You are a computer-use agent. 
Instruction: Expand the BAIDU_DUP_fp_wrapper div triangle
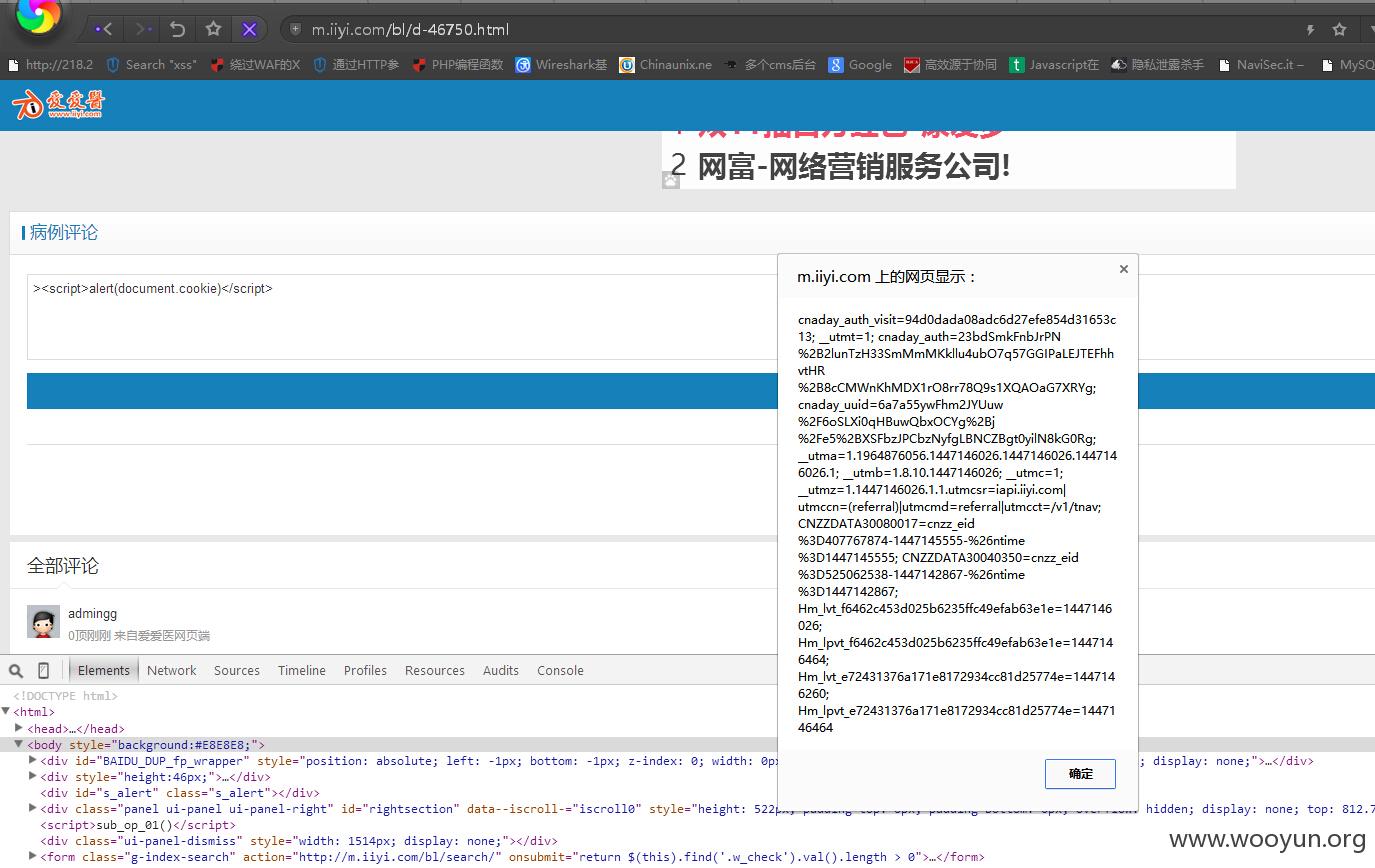pos(33,760)
